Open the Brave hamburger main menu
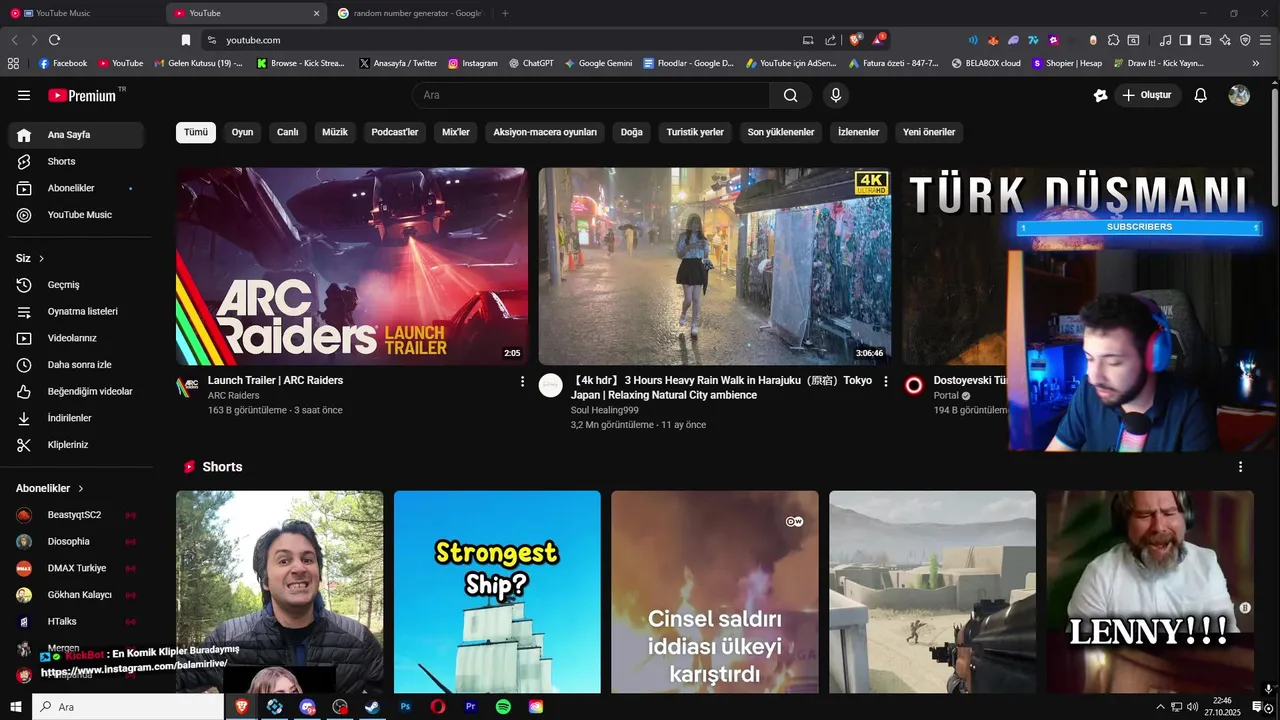 1265,40
